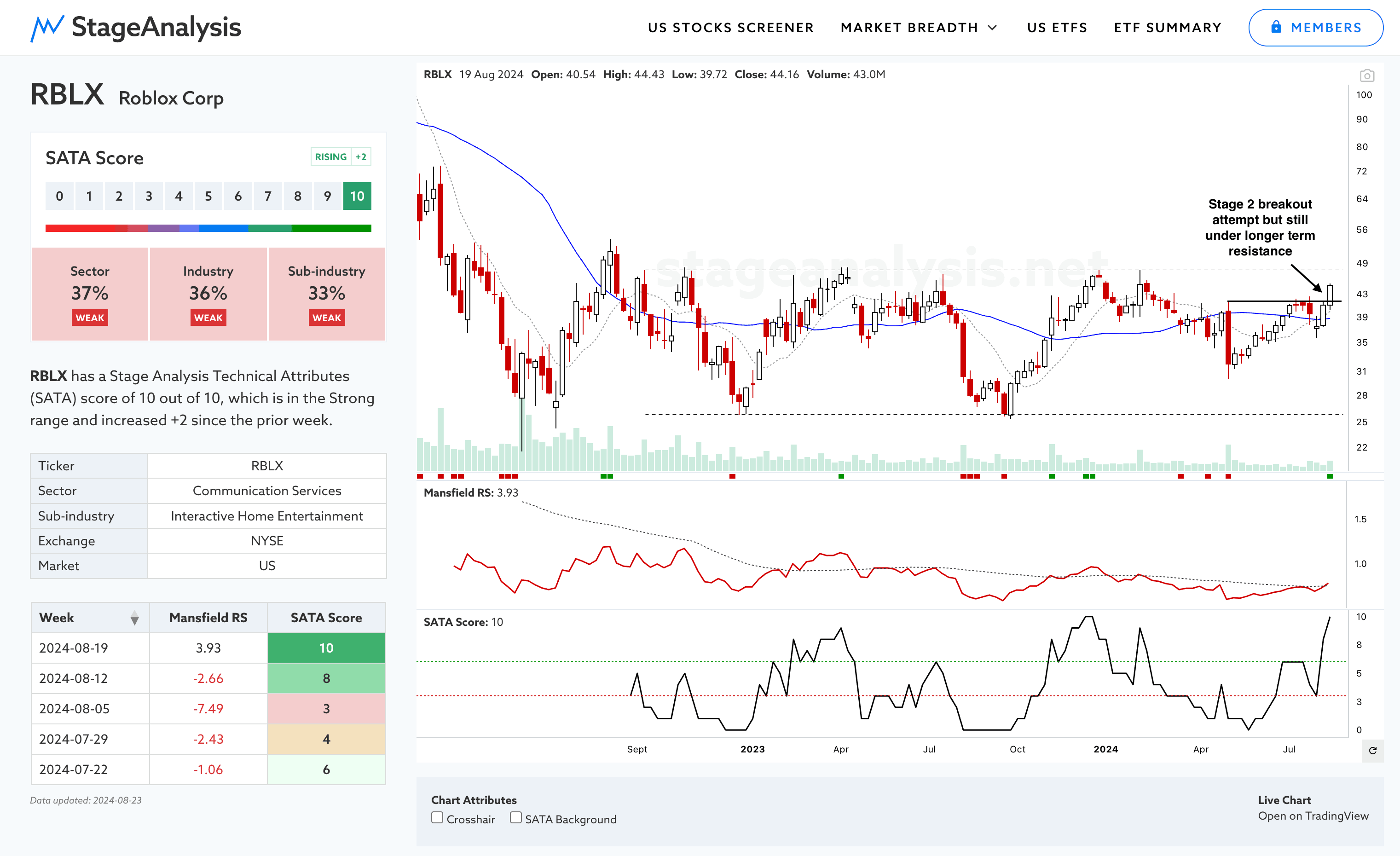The image size is (1400, 856).
Task: Click the Industry 36% WEAK card
Action: point(208,294)
